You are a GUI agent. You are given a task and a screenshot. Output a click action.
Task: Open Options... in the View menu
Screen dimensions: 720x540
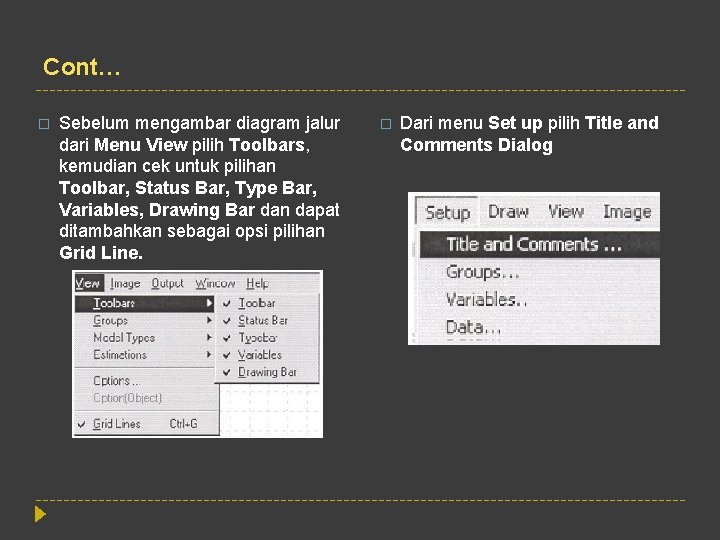pos(117,381)
